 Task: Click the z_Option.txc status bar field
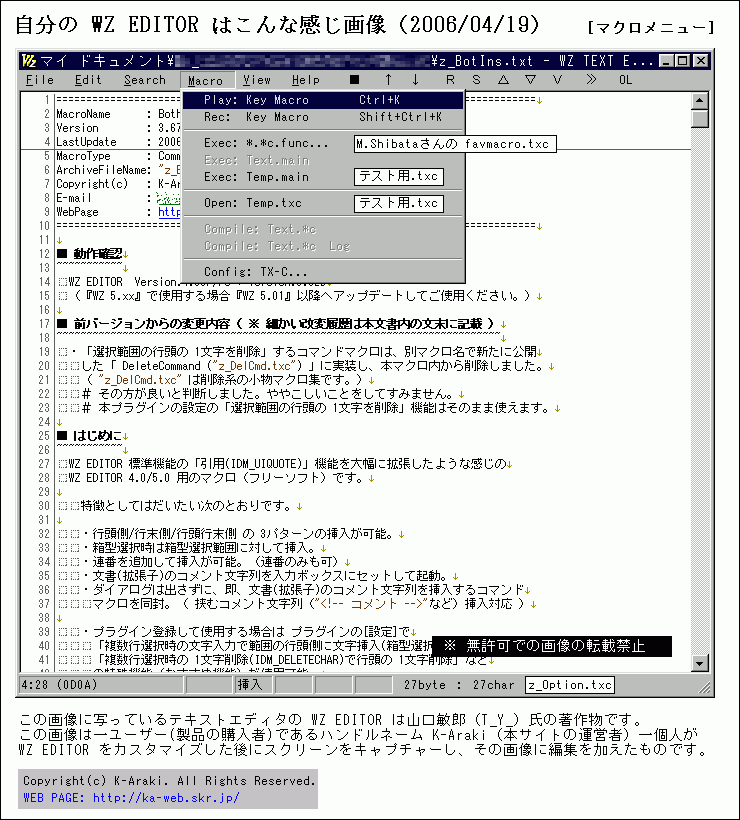pos(570,685)
